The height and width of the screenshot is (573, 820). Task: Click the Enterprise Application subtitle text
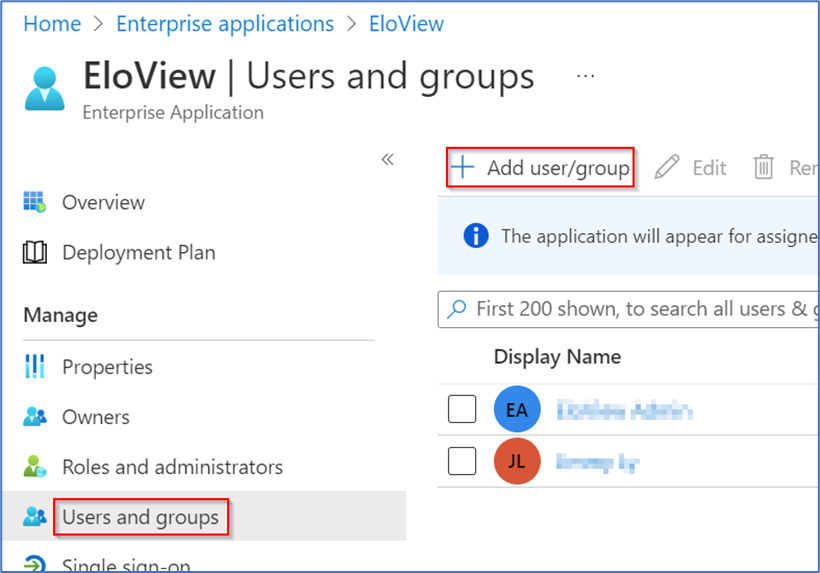coord(173,113)
